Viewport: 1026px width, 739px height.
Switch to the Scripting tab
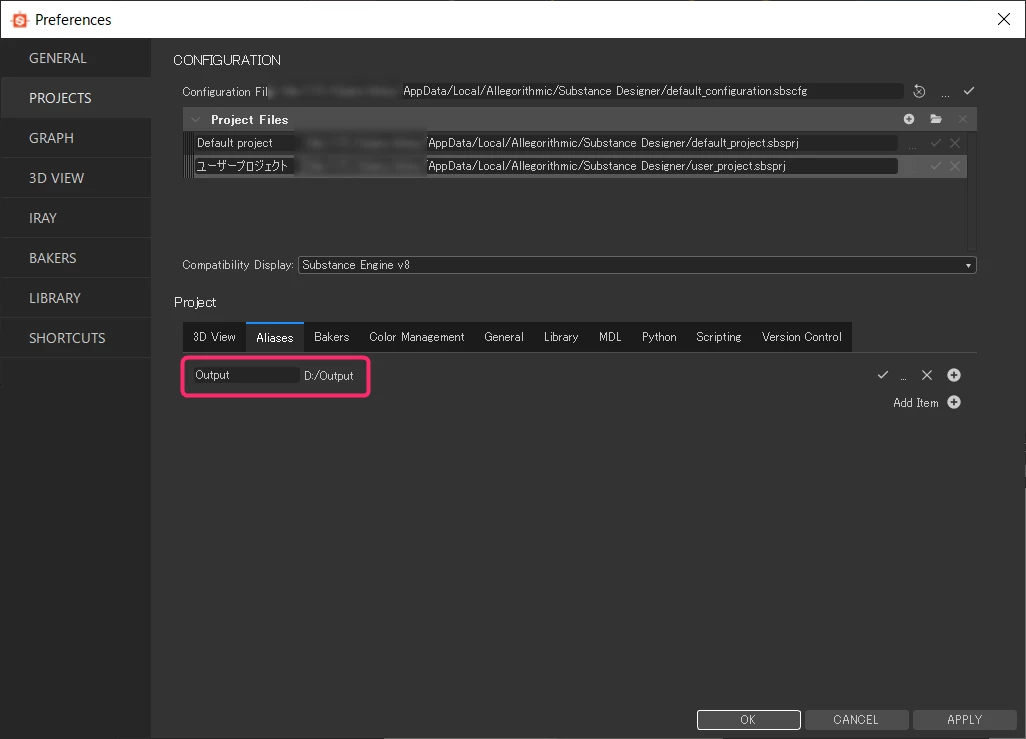(718, 337)
